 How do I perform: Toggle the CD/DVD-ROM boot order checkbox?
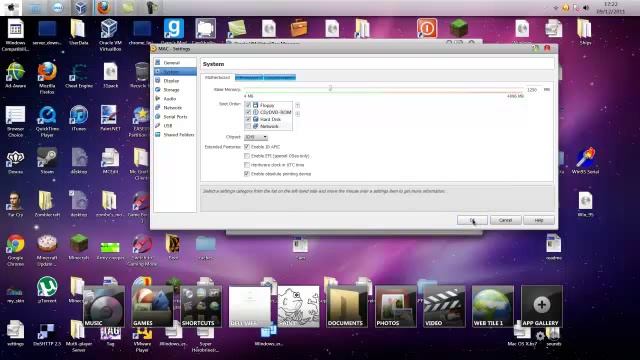click(x=248, y=112)
